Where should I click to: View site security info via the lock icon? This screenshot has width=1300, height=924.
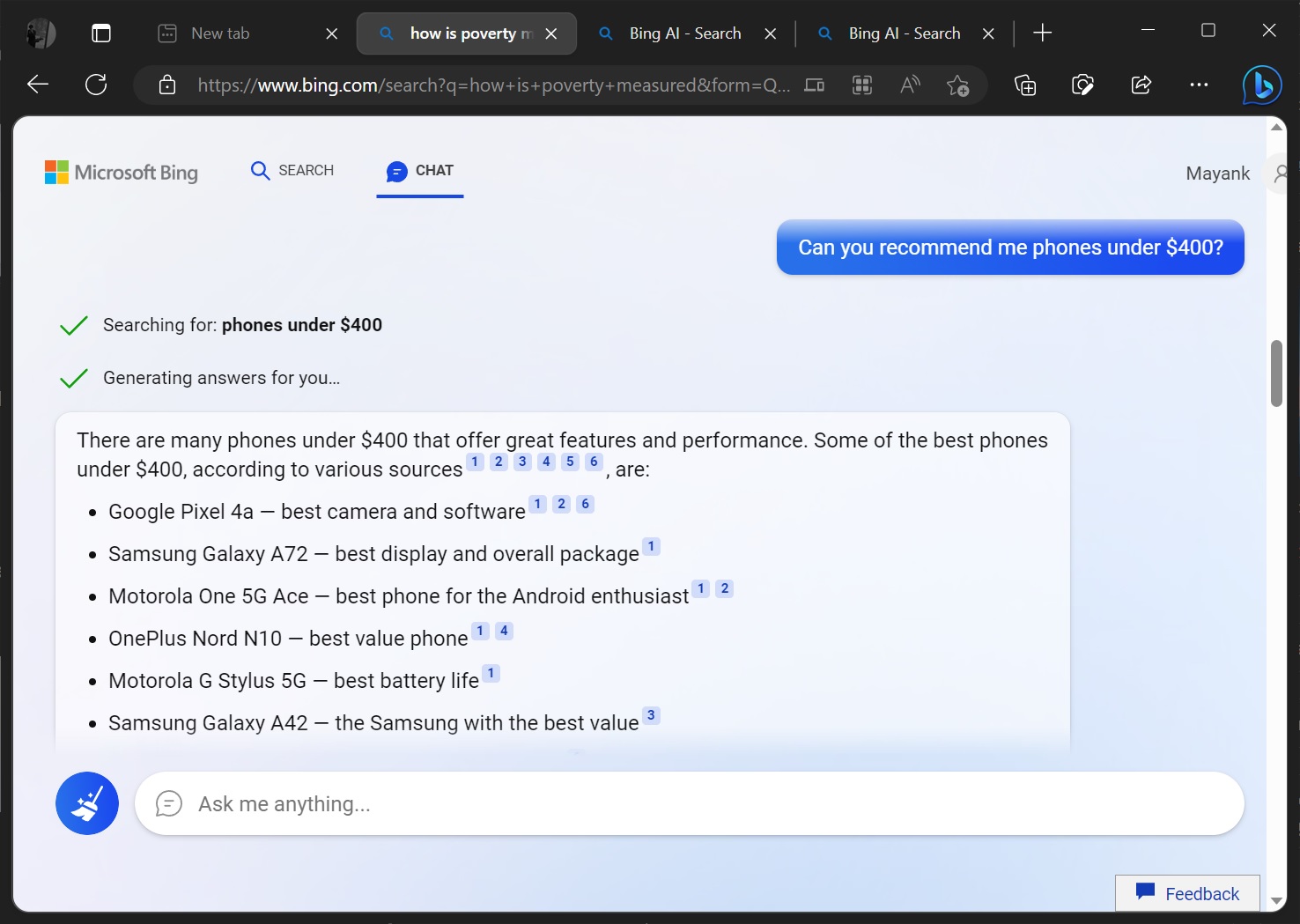166,85
